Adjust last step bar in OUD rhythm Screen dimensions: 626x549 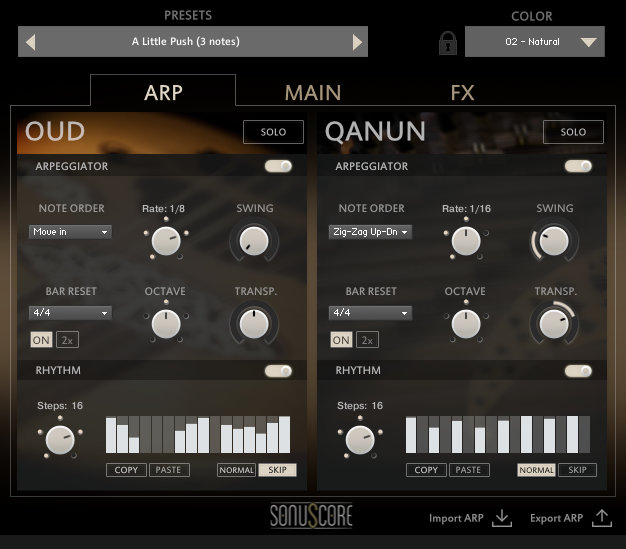tap(285, 434)
